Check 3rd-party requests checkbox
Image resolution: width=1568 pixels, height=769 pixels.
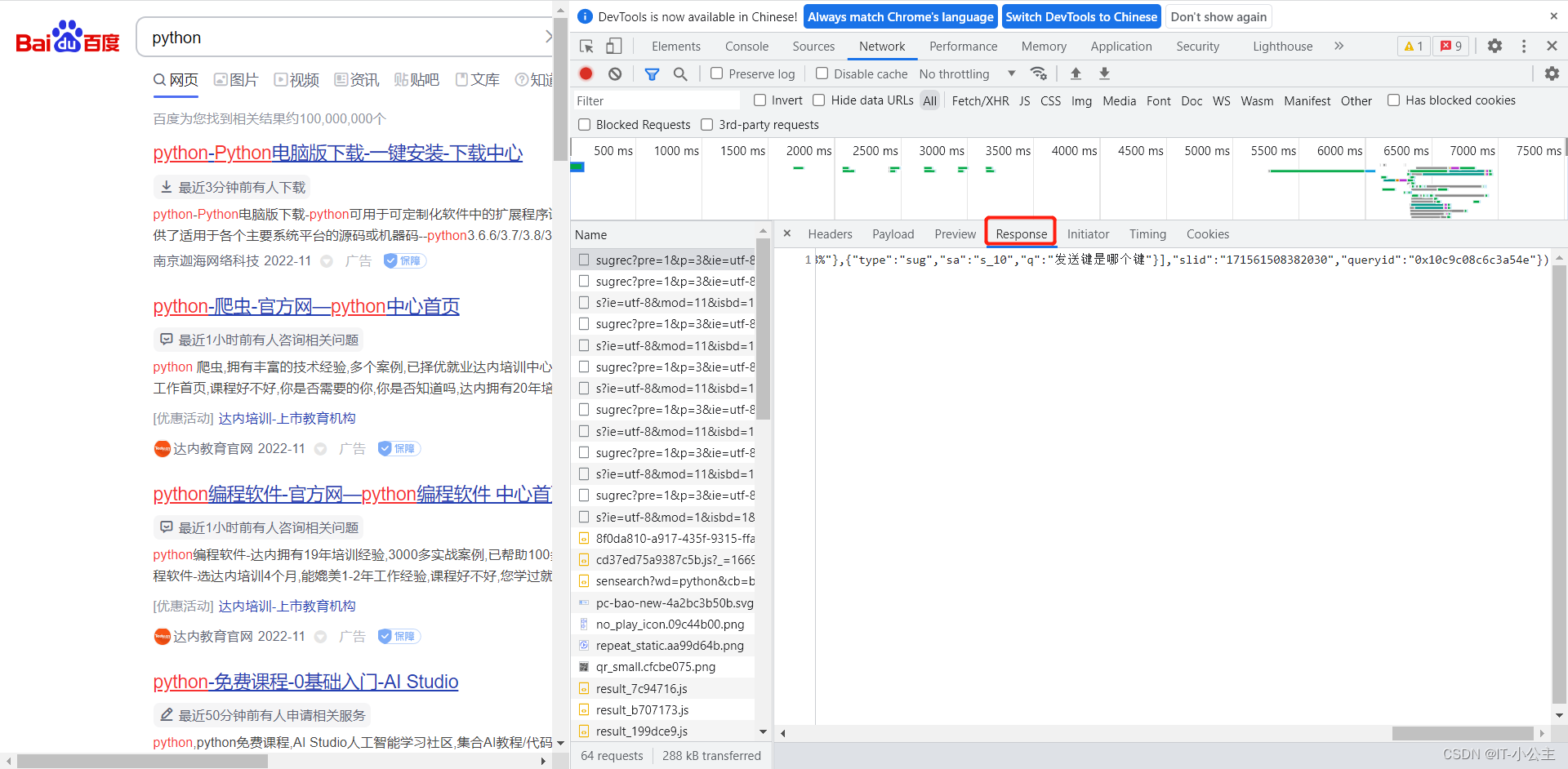tap(707, 124)
